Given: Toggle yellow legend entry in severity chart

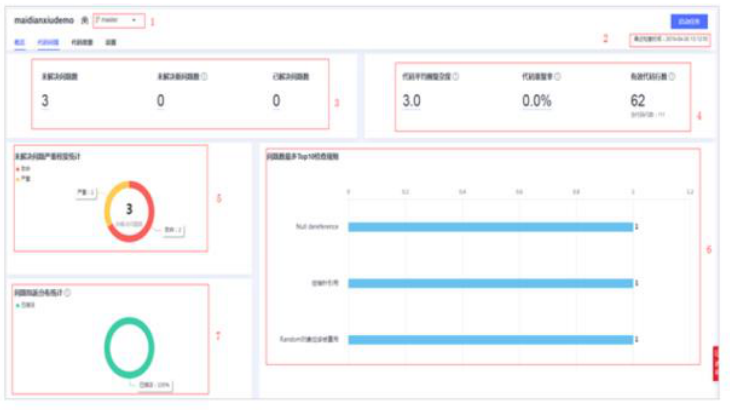Looking at the screenshot, I should click(x=23, y=178).
